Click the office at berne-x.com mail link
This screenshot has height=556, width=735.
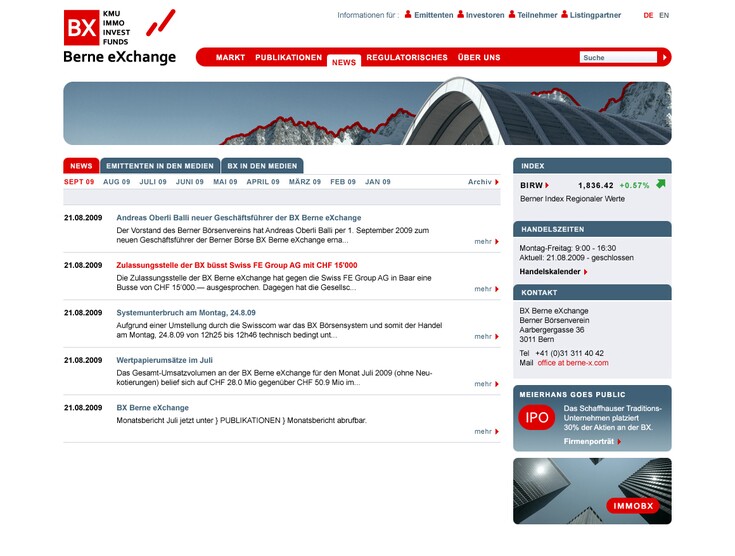(x=573, y=363)
